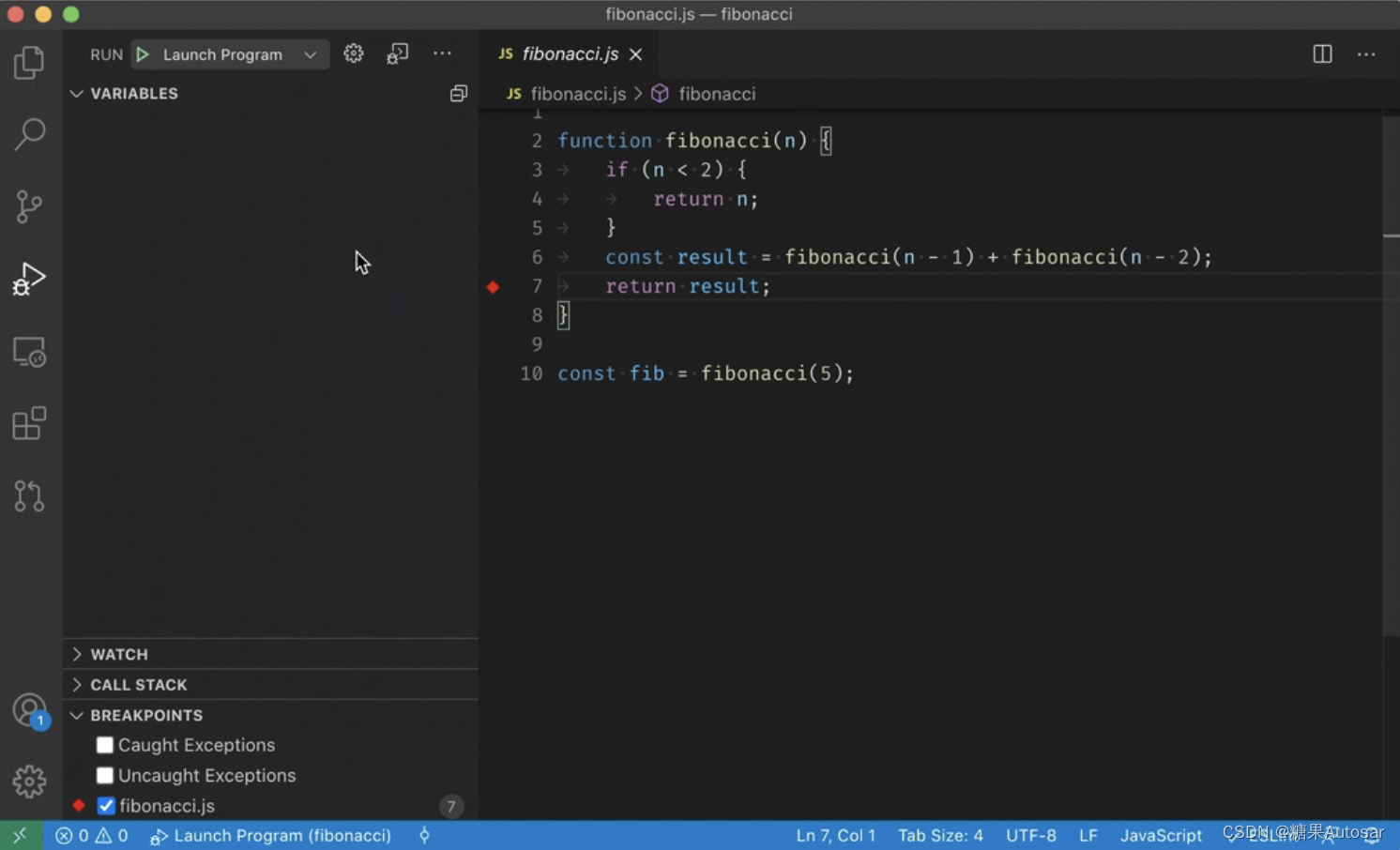Click the 'const fib = fibonacci(5);' line

[x=706, y=373]
